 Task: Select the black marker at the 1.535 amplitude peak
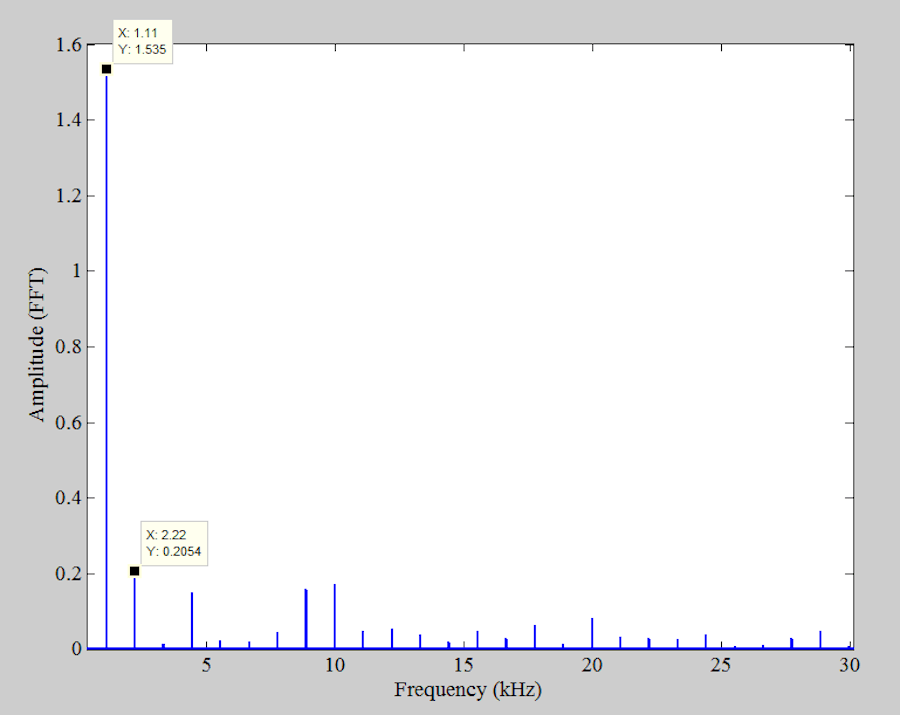(106, 67)
